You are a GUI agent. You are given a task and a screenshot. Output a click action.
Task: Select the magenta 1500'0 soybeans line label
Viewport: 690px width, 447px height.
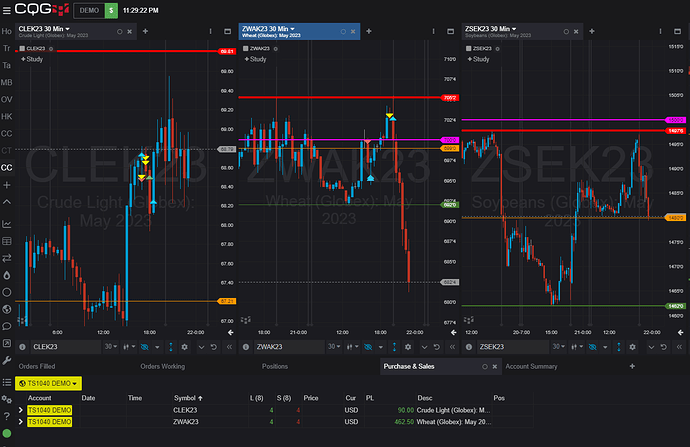point(675,120)
